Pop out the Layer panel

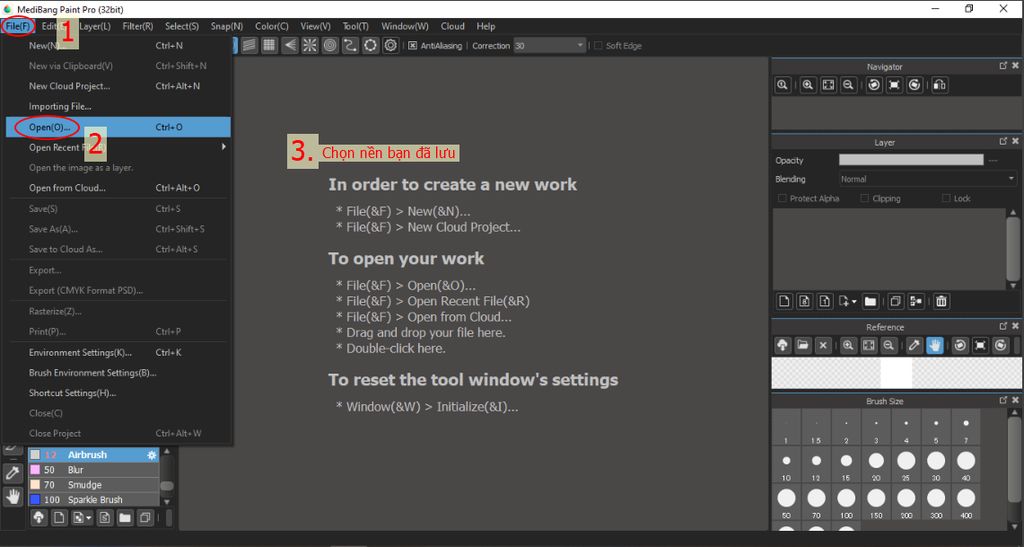[1003, 142]
